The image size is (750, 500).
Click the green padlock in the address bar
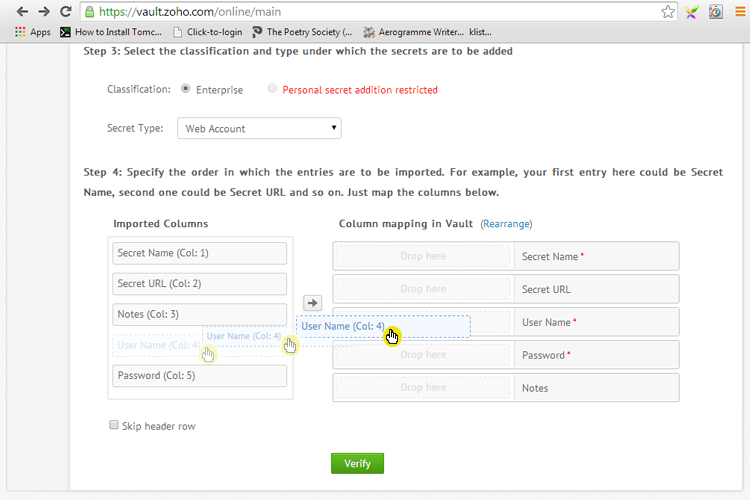pyautogui.click(x=89, y=11)
